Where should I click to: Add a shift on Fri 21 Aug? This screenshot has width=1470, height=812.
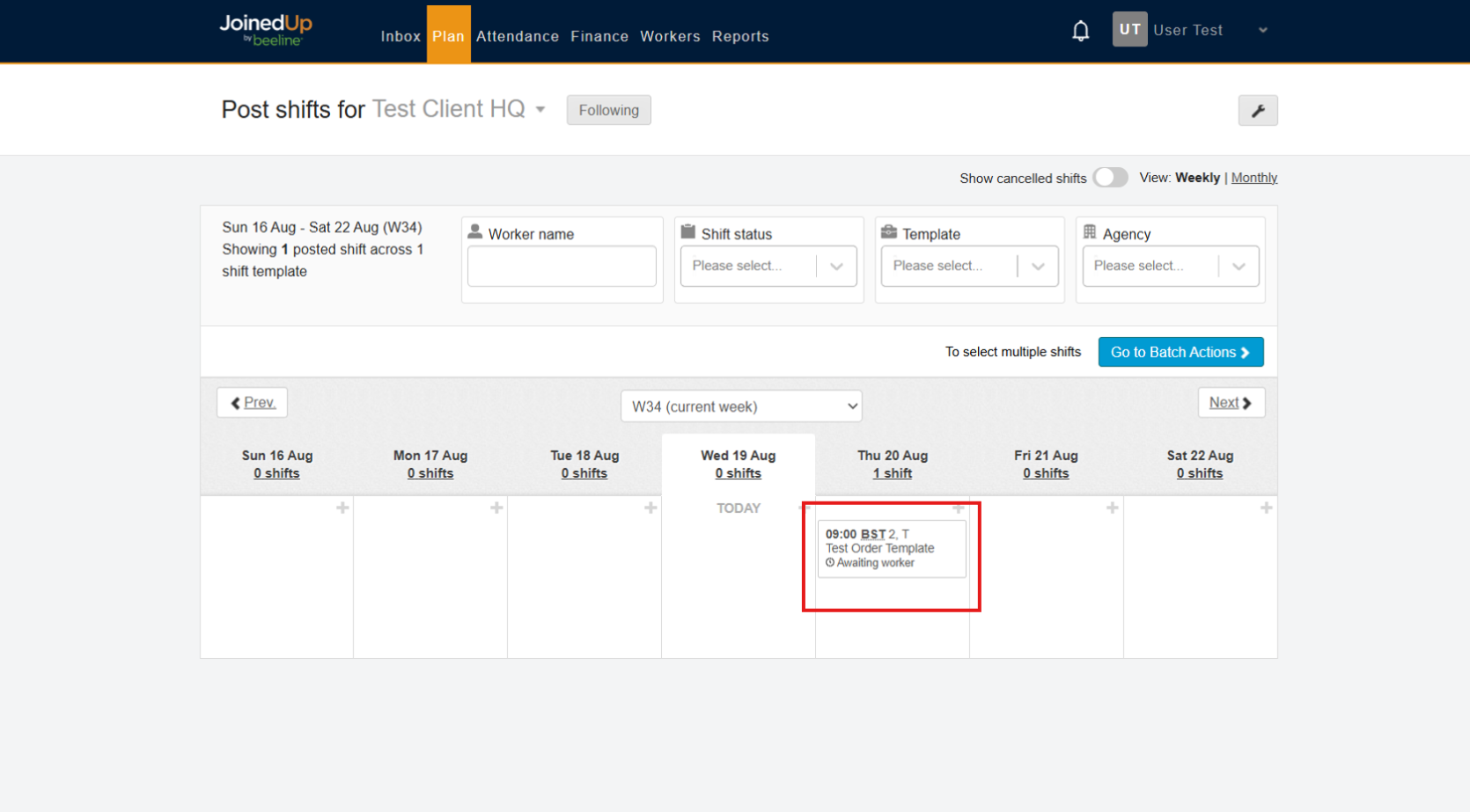(x=1113, y=508)
